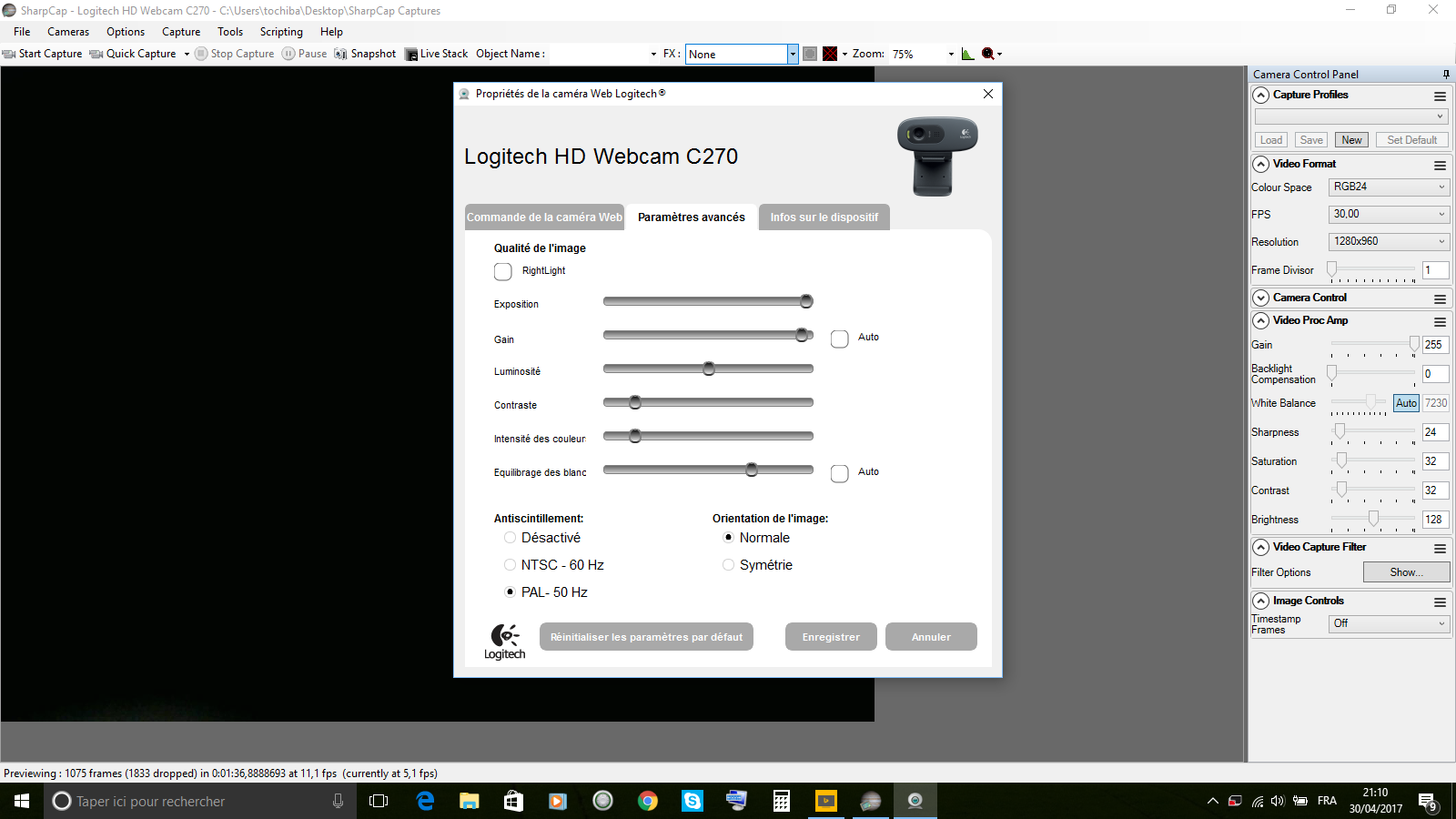Select Désactivé for anti-flicker
Image resolution: width=1456 pixels, height=819 pixels.
point(510,538)
